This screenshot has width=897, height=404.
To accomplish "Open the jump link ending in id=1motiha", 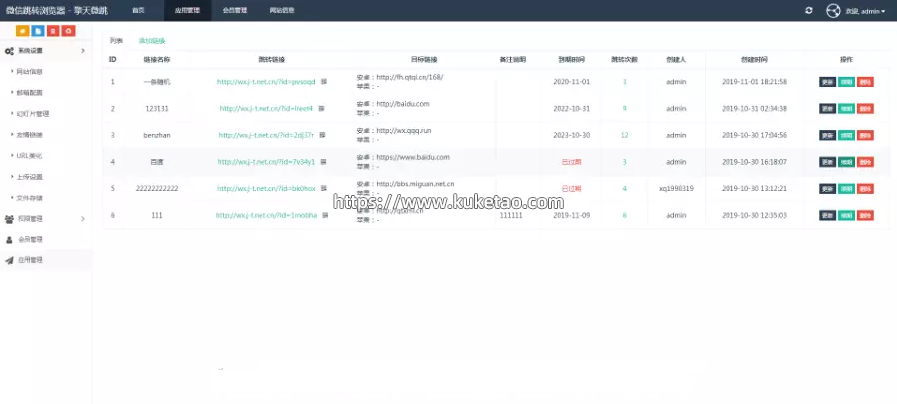I will pyautogui.click(x=266, y=215).
